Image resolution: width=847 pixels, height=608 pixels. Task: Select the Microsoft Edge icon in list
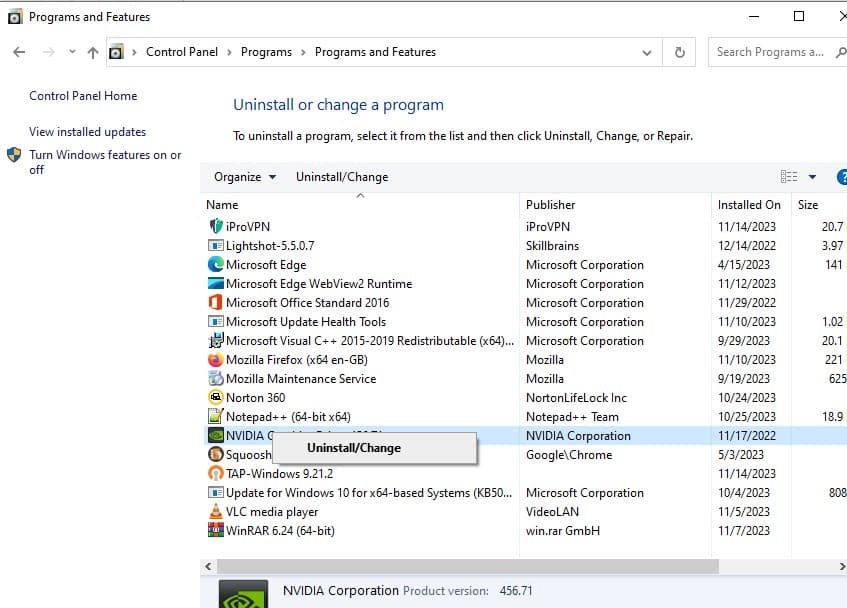[215, 265]
